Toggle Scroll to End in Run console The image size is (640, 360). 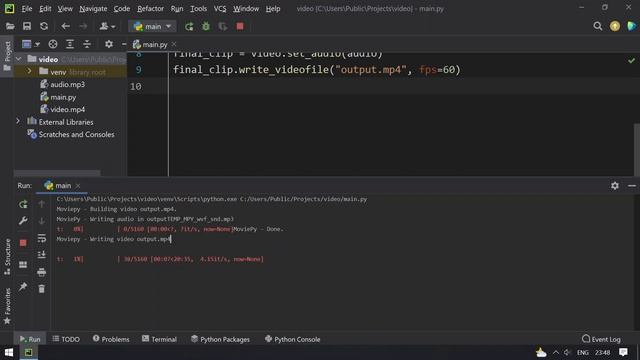(41, 255)
